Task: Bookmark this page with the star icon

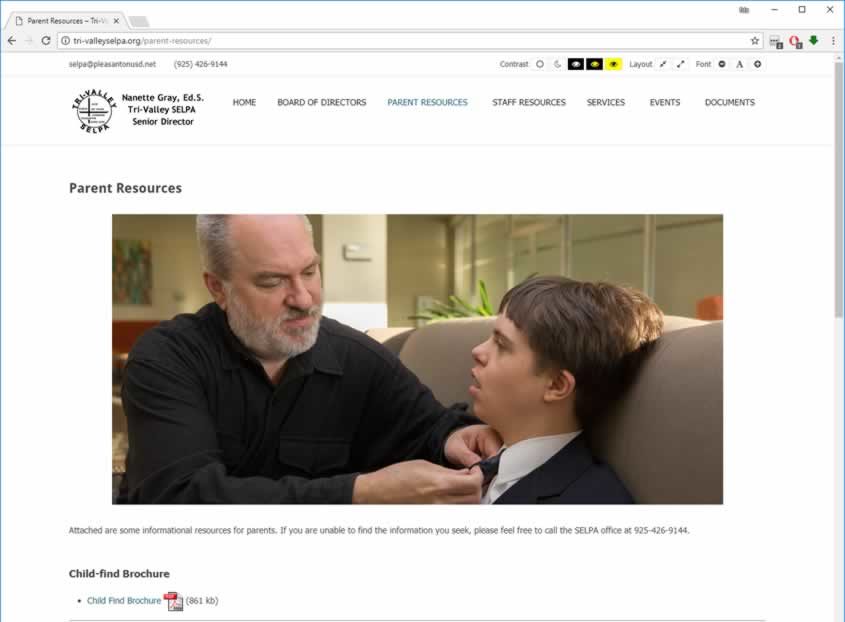Action: 754,41
